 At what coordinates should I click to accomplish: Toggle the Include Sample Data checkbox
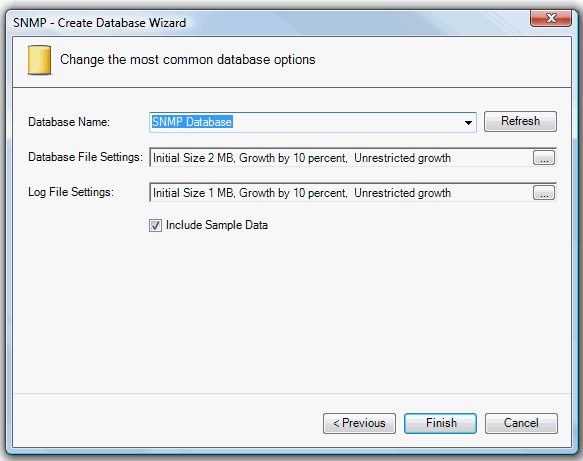coord(155,225)
